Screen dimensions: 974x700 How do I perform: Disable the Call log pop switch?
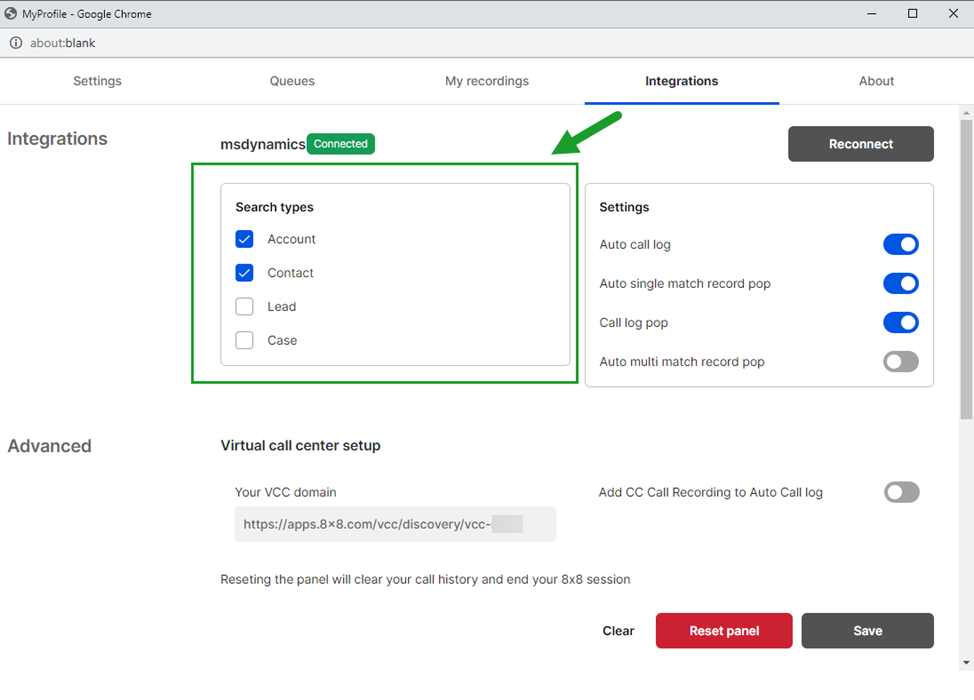(900, 322)
